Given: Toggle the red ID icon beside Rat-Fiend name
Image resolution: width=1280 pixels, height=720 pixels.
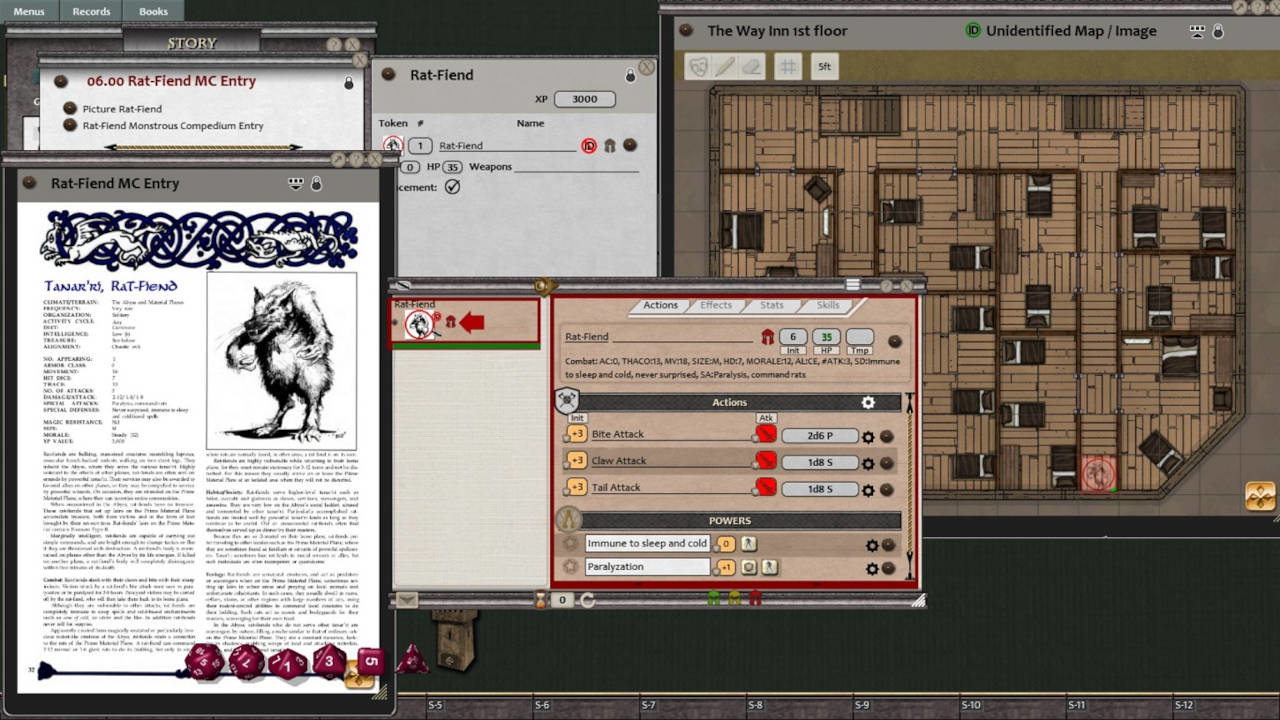Looking at the screenshot, I should pyautogui.click(x=589, y=146).
